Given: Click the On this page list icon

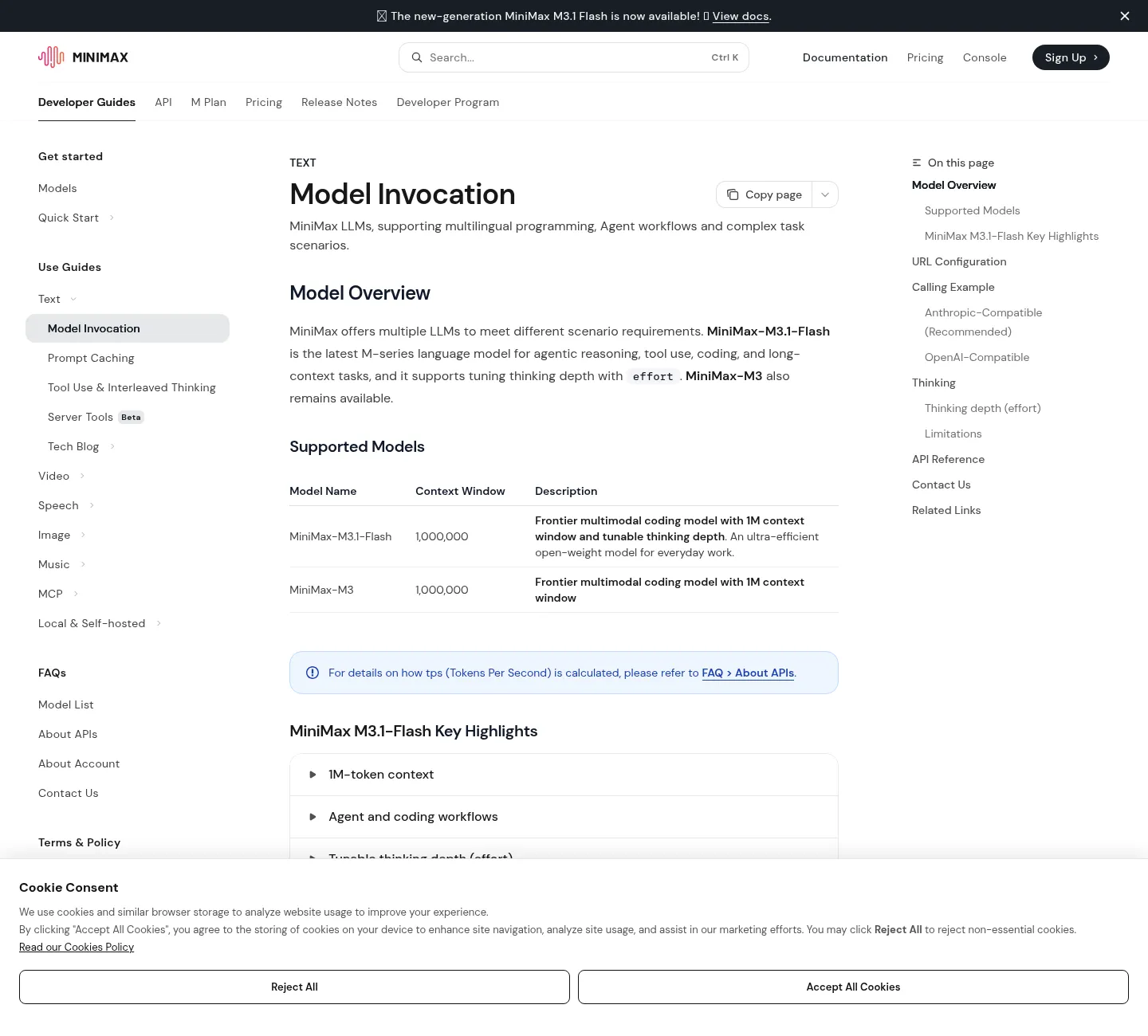Looking at the screenshot, I should [917, 163].
